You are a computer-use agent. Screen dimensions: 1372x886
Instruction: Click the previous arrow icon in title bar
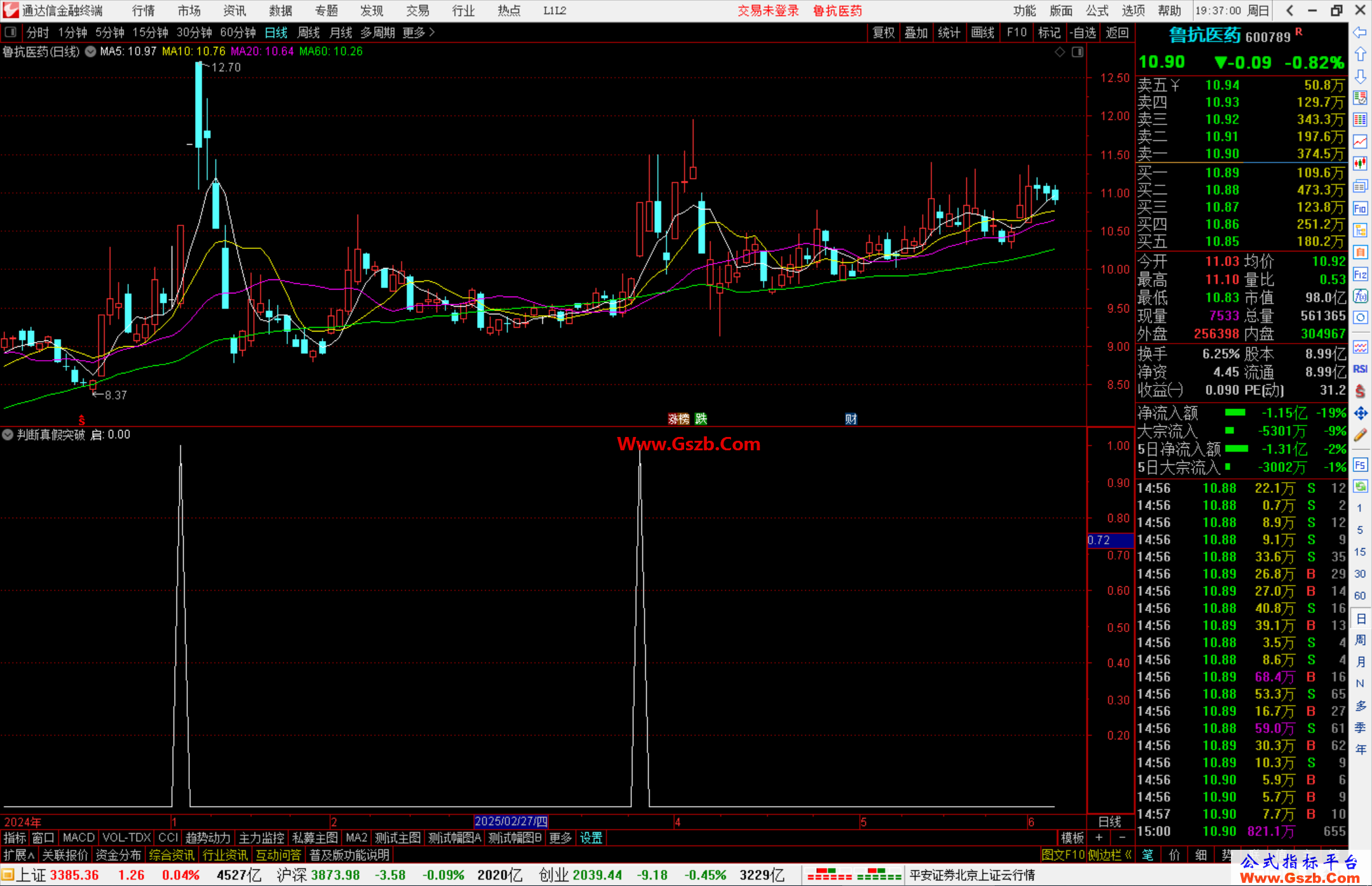(1289, 10)
